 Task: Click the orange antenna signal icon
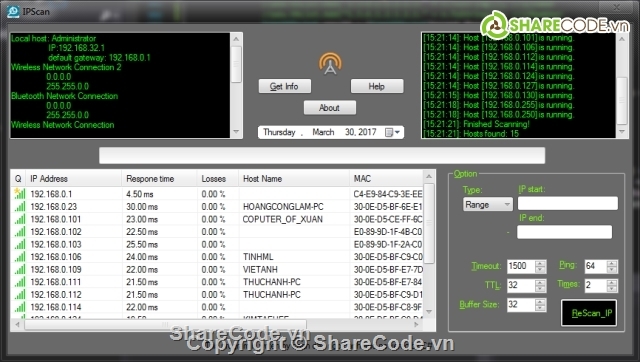[x=330, y=64]
